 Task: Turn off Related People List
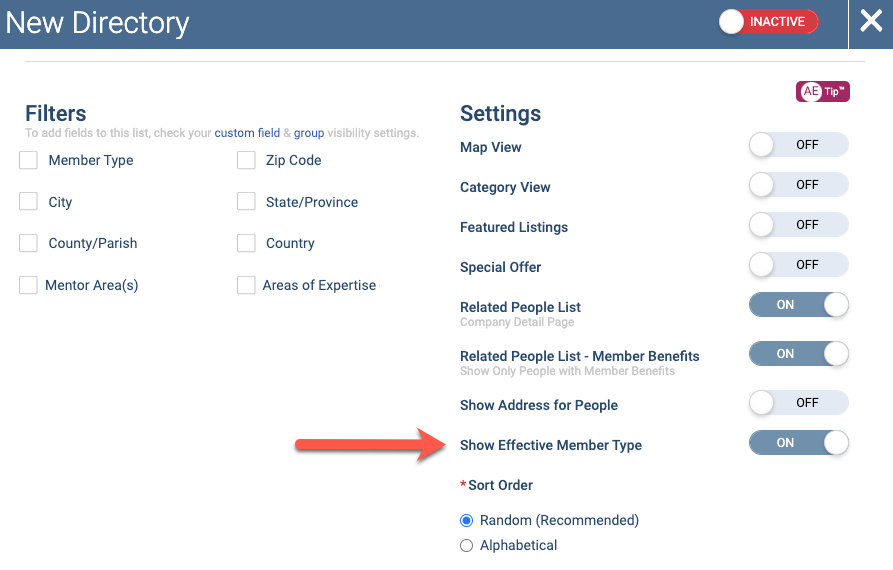coord(798,305)
